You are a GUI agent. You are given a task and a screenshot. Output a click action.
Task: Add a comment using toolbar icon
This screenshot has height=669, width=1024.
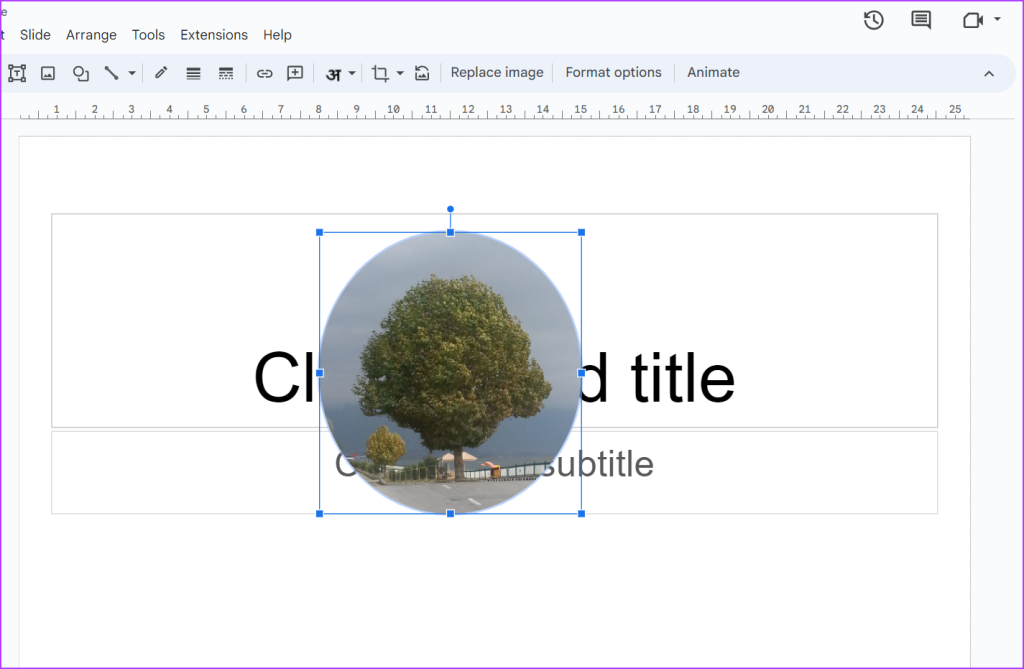[295, 73]
